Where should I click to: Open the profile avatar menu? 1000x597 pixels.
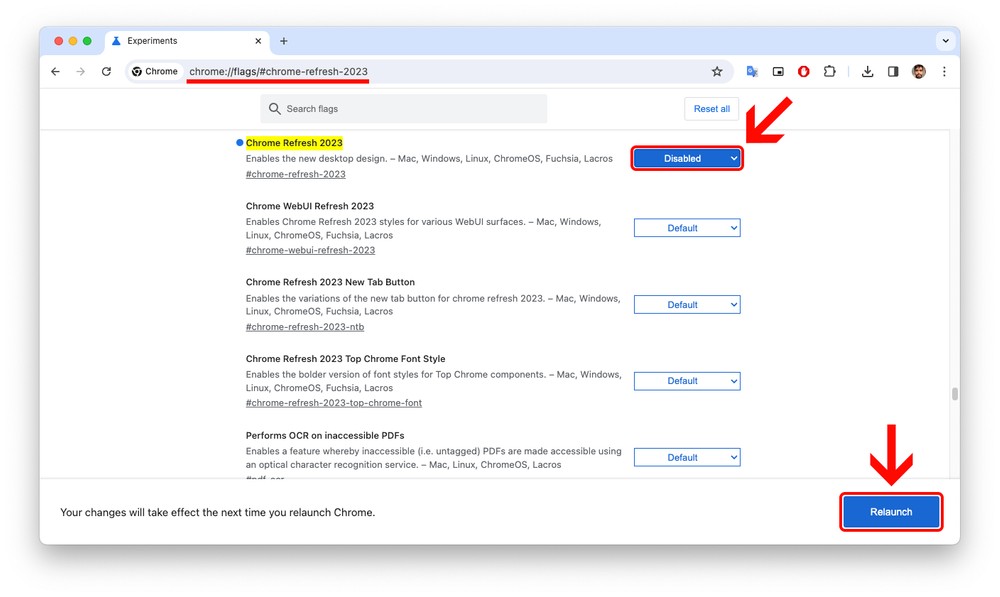918,71
